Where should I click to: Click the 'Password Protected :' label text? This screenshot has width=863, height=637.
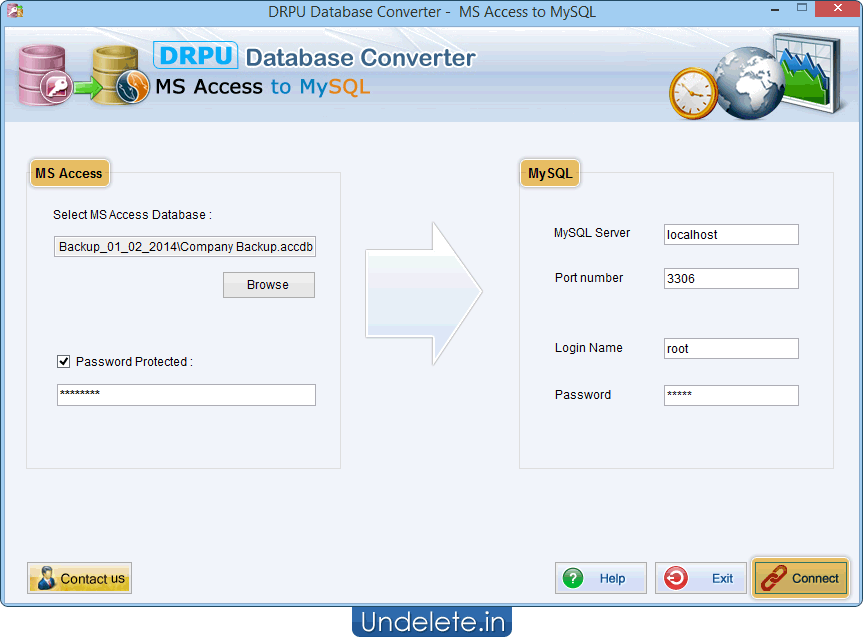134,362
